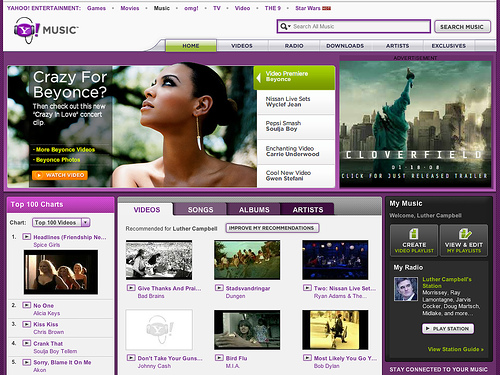Image resolution: width=500 pixels, height=375 pixels.
Task: Open M.I.A. artist link
Action: click(232, 366)
